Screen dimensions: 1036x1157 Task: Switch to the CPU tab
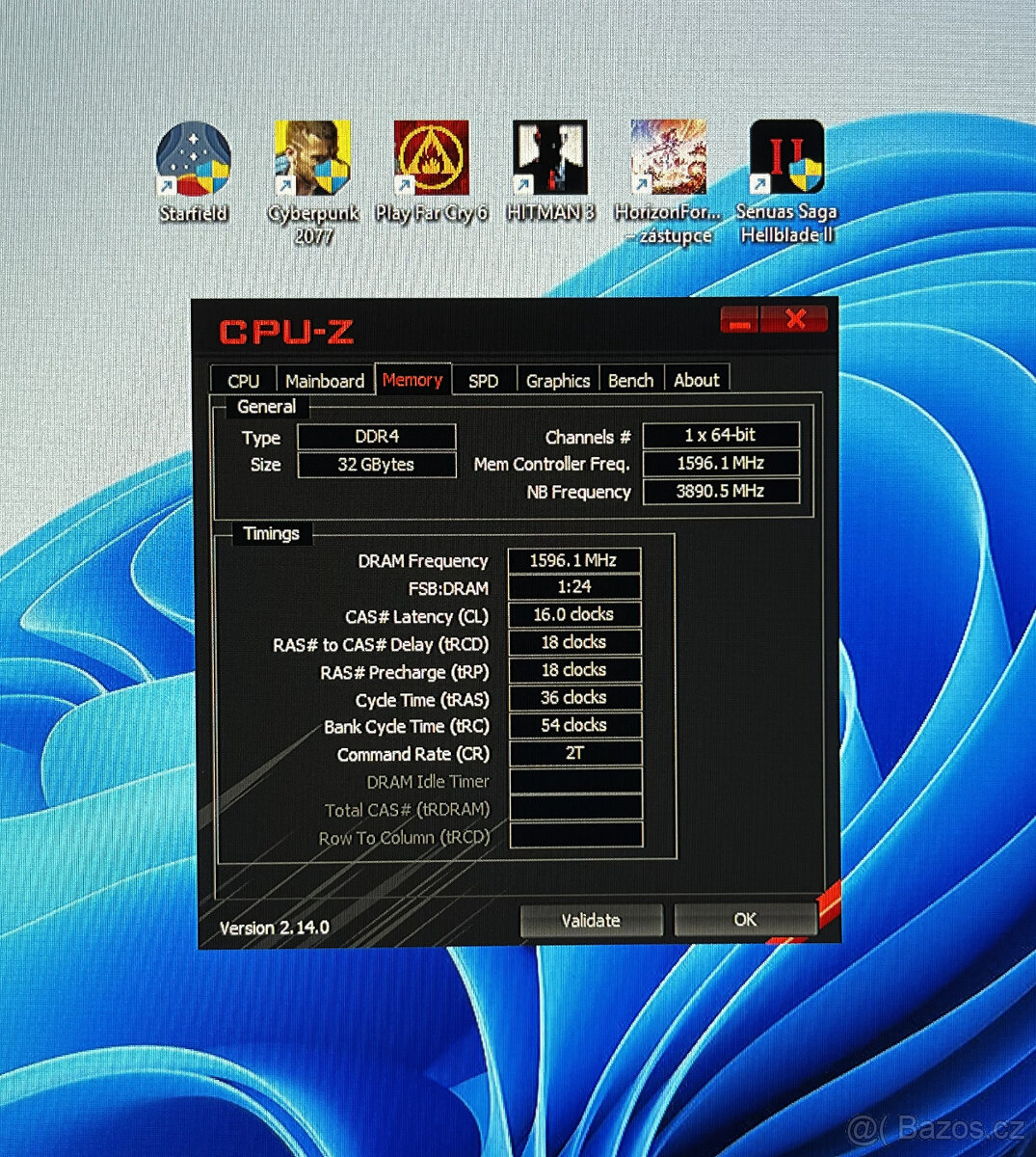[242, 380]
